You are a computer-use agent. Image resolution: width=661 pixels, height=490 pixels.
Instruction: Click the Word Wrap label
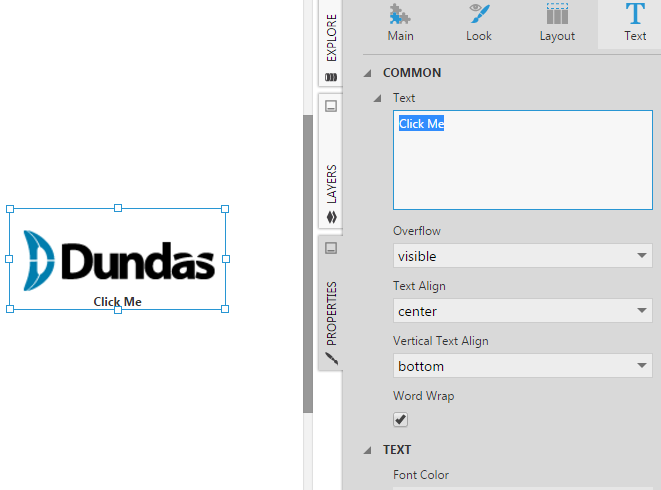tap(423, 396)
